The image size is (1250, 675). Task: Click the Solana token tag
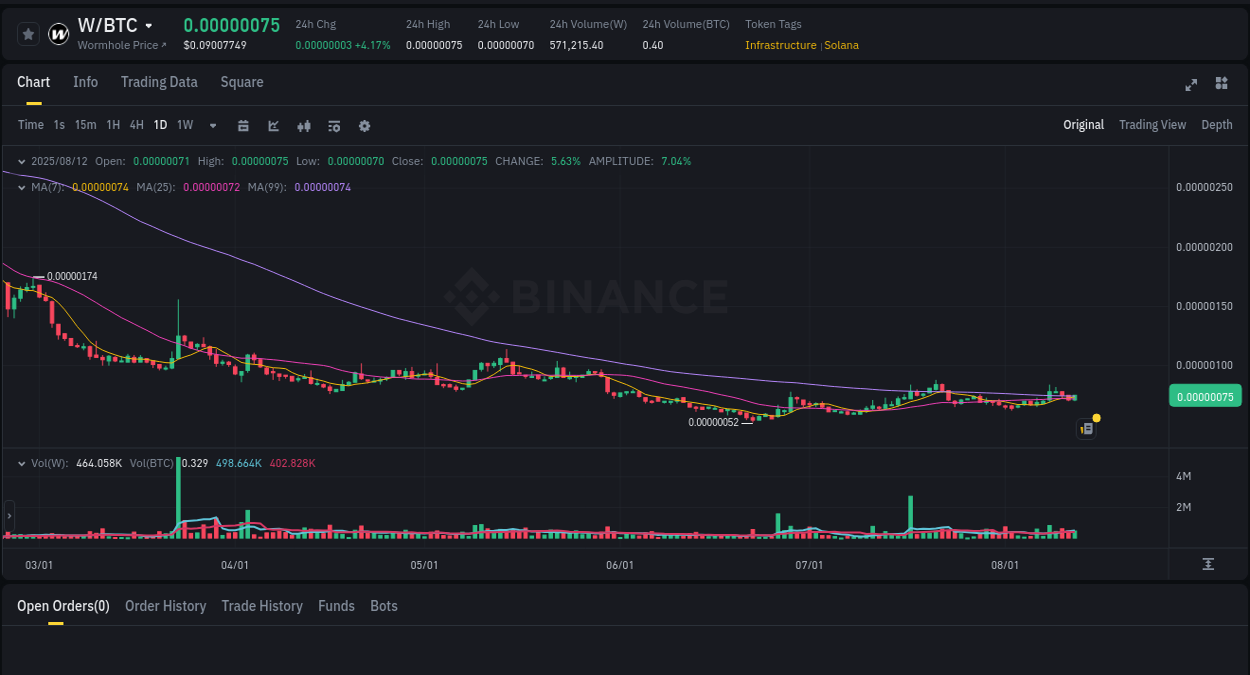point(841,45)
